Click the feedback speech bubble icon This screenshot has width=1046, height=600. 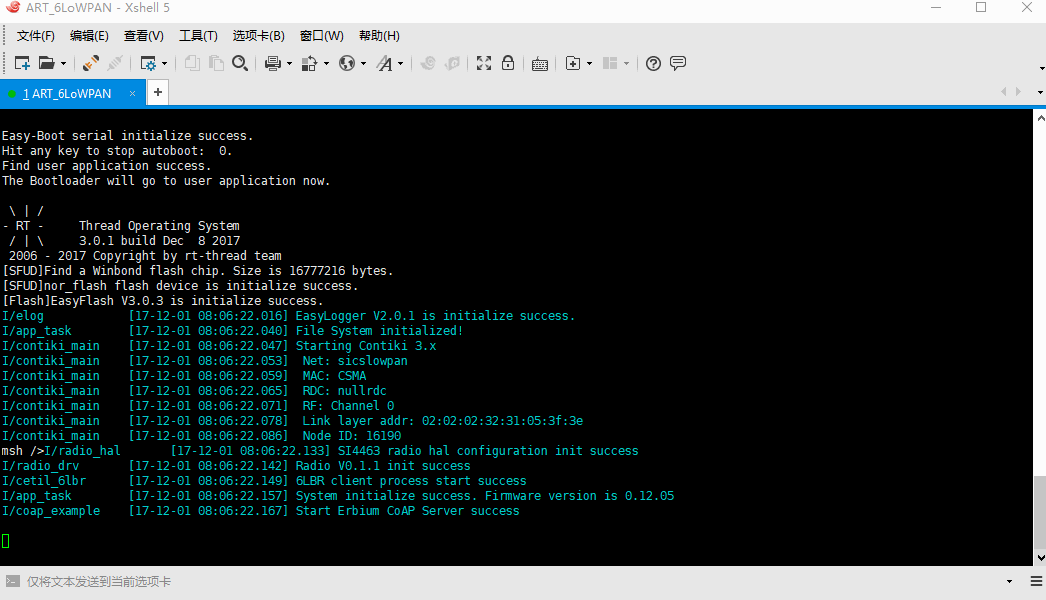click(678, 63)
